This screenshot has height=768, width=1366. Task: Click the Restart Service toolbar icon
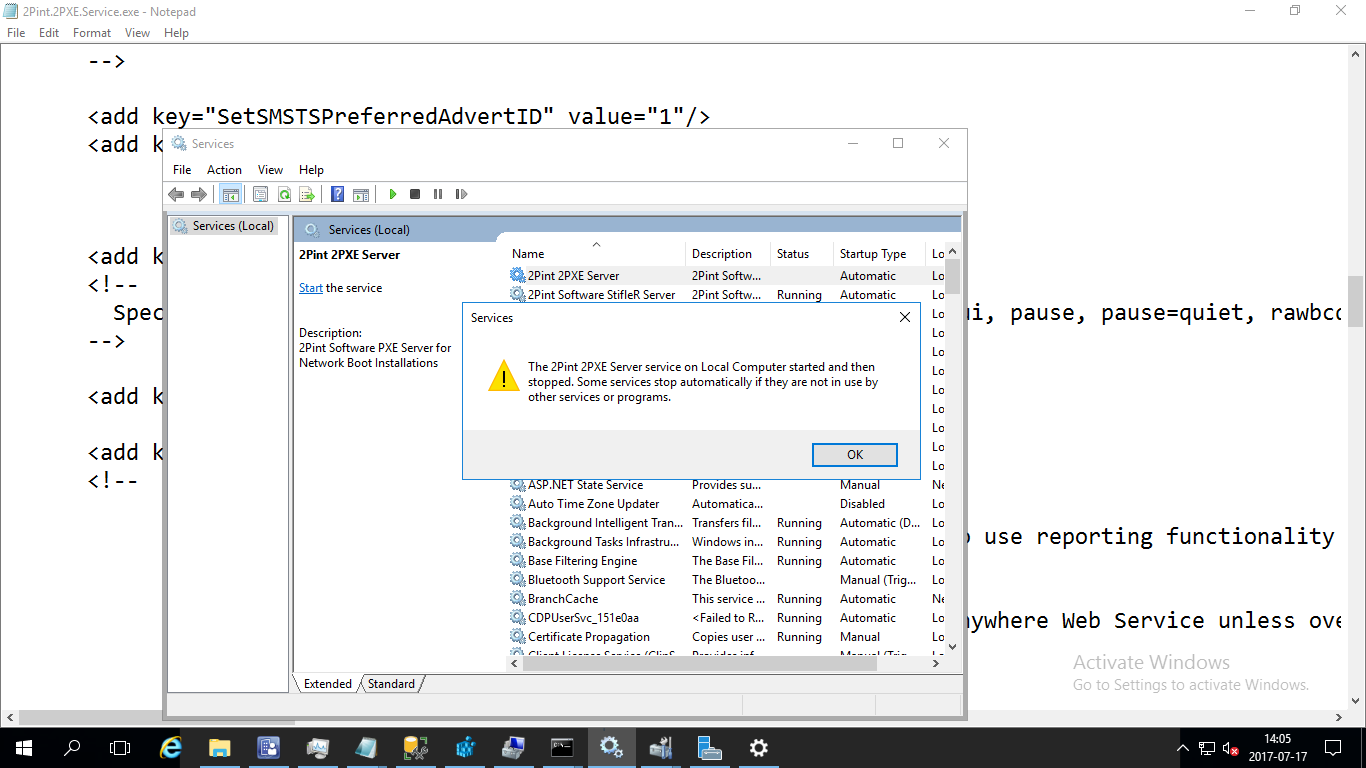tap(461, 194)
